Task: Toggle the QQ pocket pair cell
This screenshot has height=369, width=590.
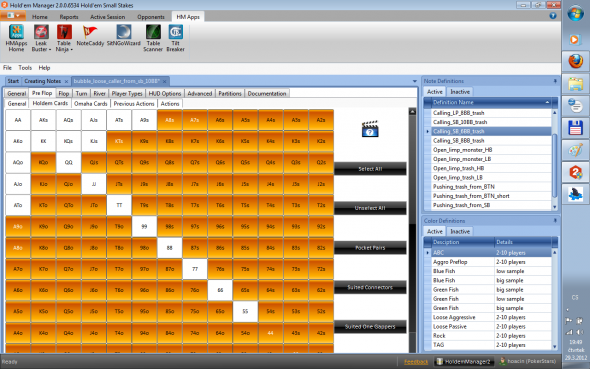Action: click(68, 162)
